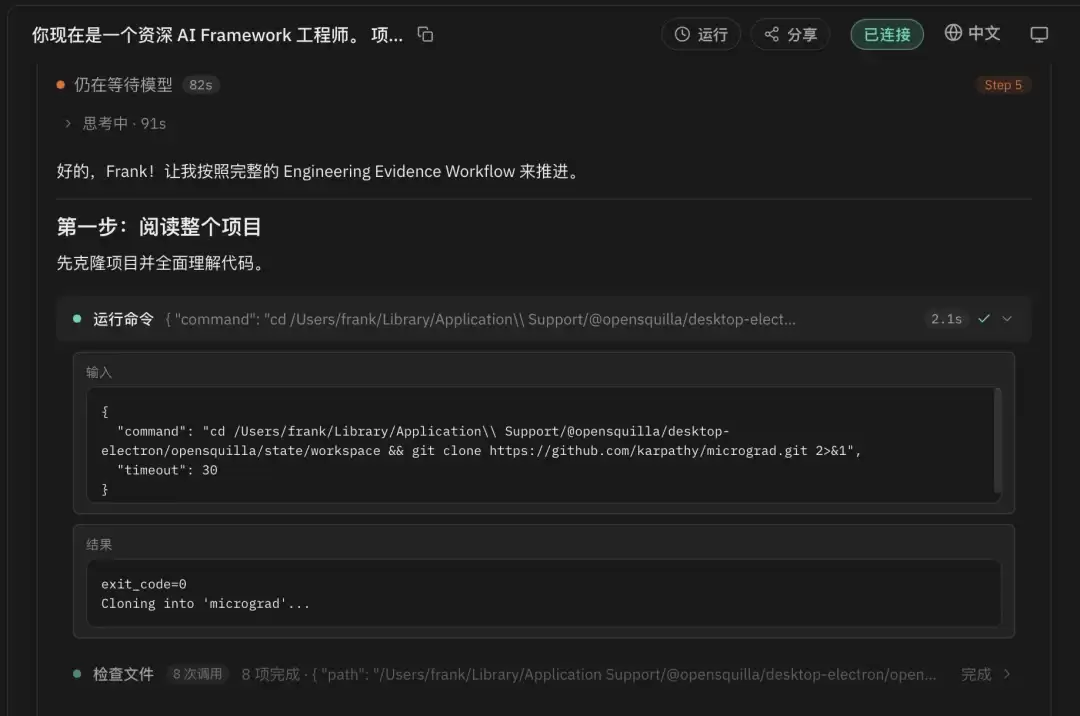Click the 结果 section label
This screenshot has width=1080, height=716.
tap(99, 545)
